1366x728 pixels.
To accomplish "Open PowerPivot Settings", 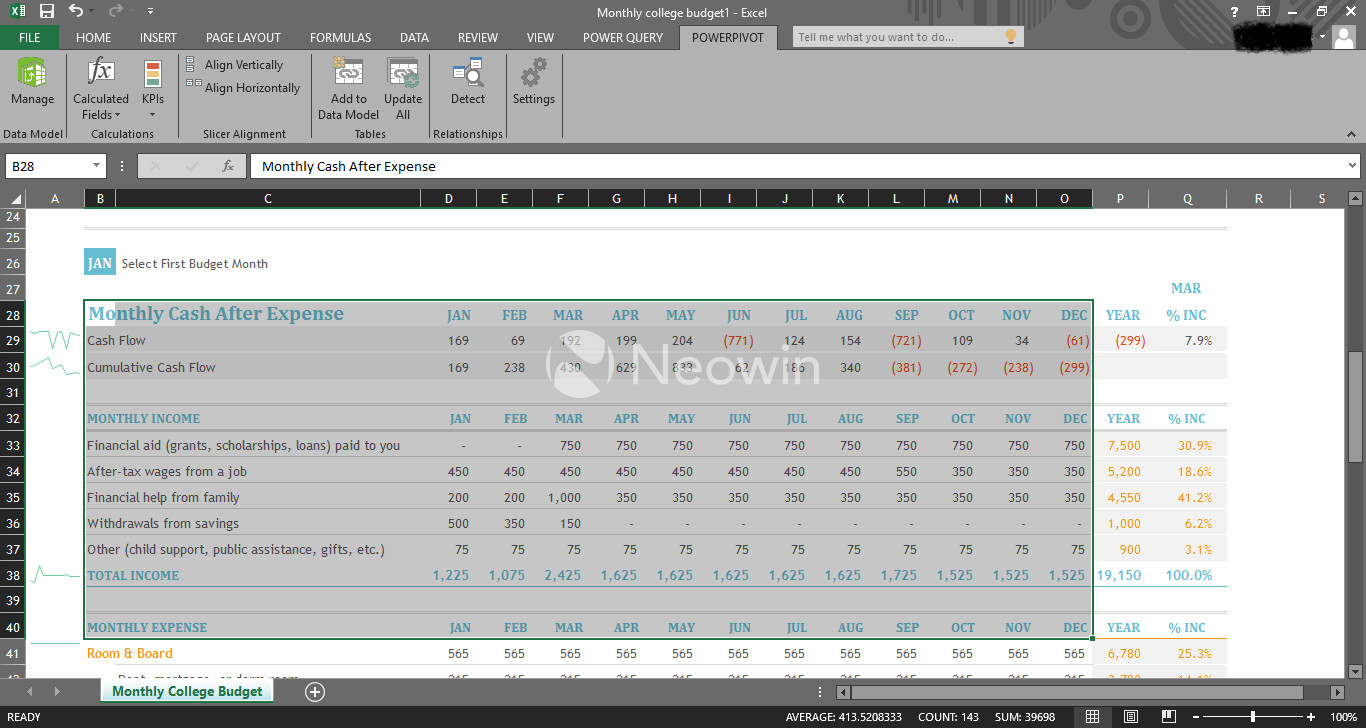I will click(533, 83).
